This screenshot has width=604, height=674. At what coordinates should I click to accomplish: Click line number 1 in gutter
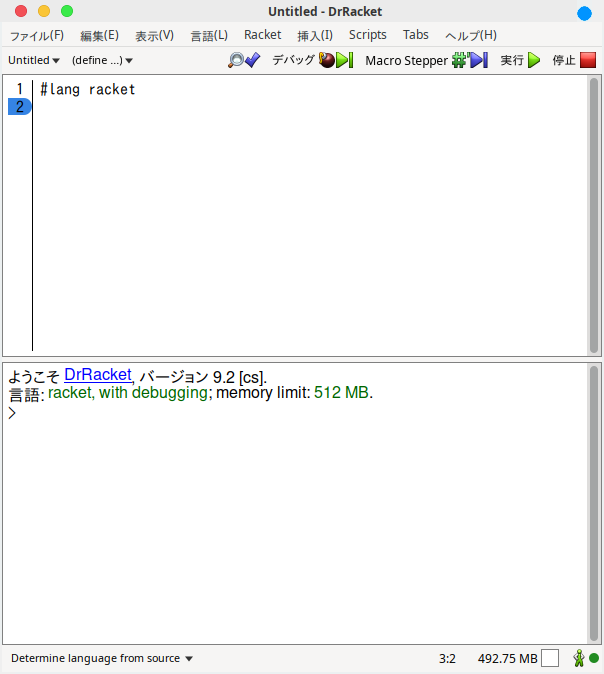click(20, 89)
